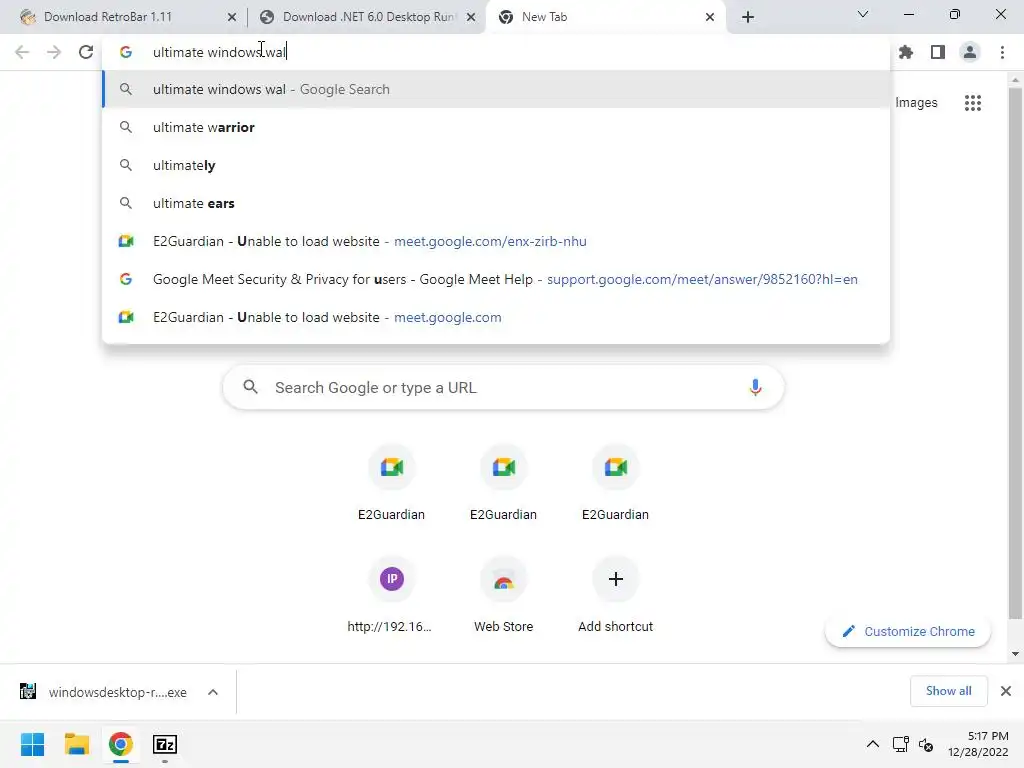The image size is (1024, 768).
Task: Open Google Meet Security & Privacy suggestion
Action: (496, 279)
